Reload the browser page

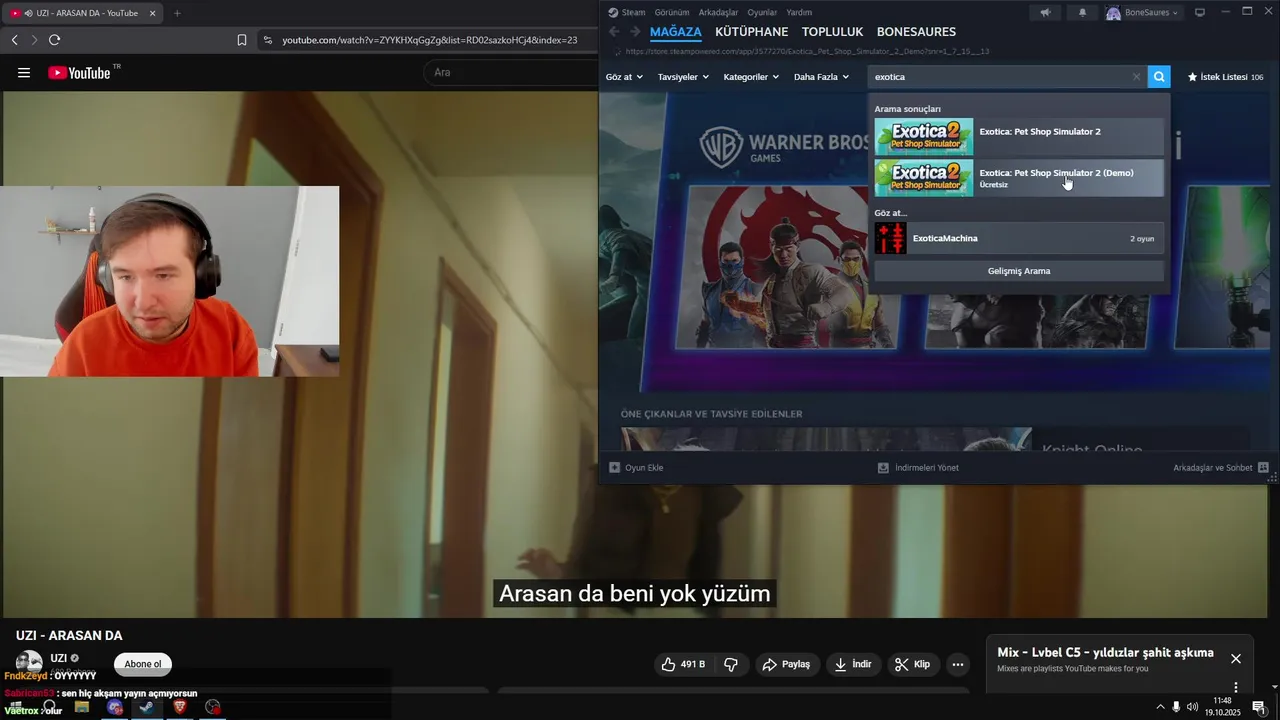54,40
